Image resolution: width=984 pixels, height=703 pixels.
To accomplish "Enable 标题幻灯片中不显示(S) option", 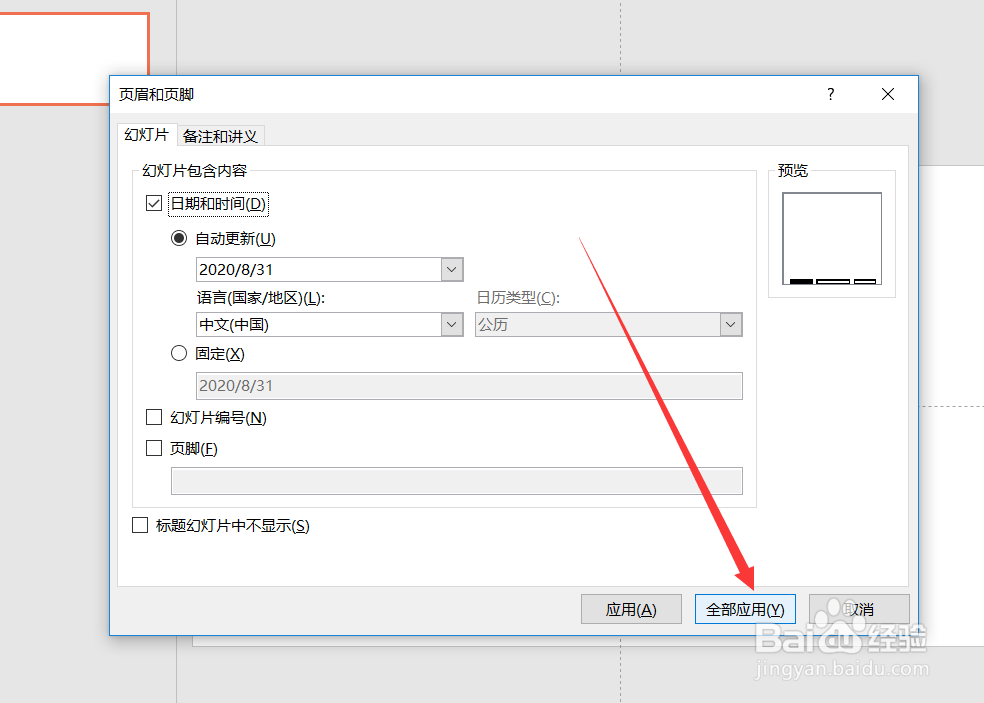I will (x=140, y=525).
